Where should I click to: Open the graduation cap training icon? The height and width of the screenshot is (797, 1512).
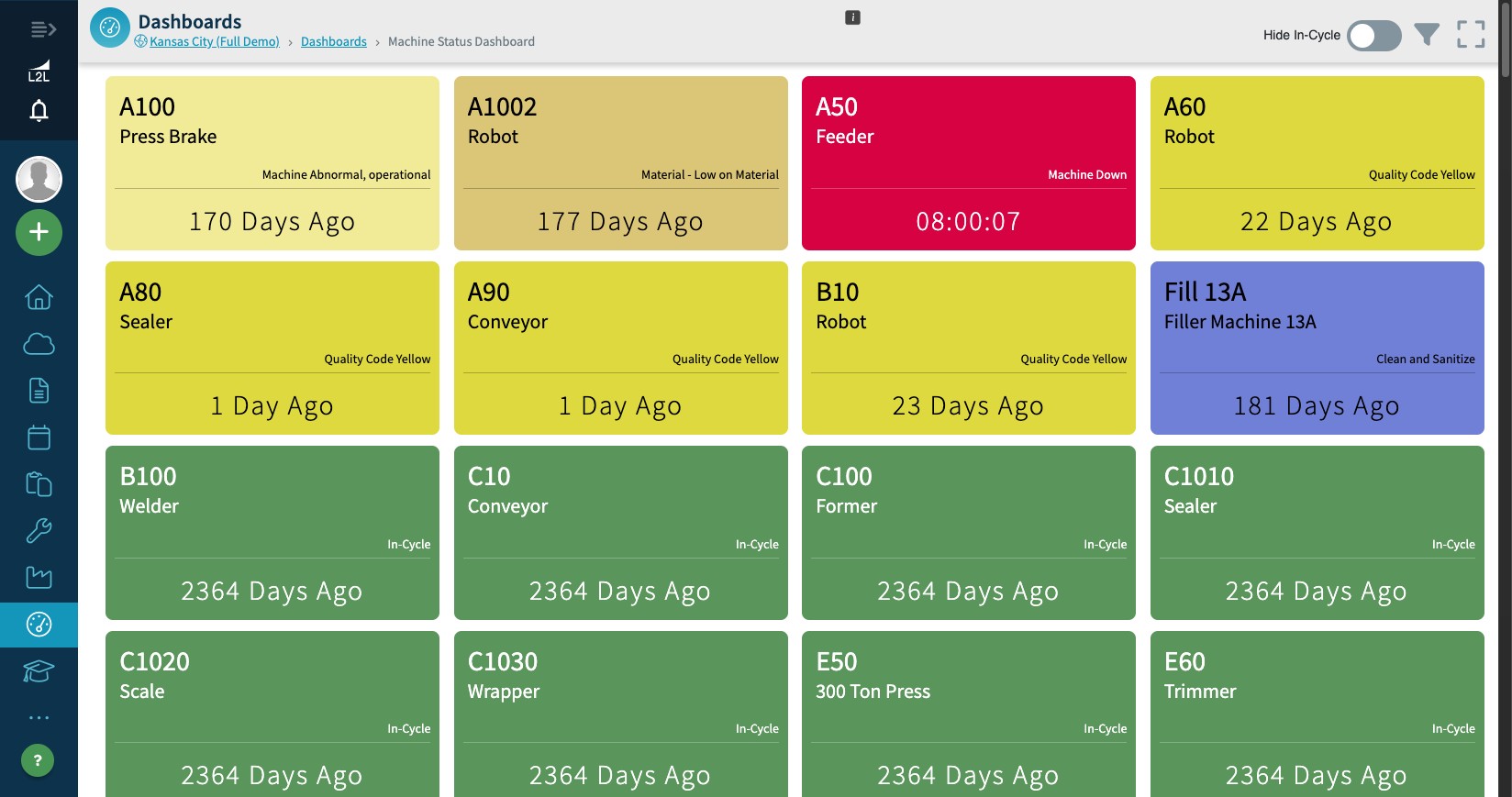click(x=39, y=671)
